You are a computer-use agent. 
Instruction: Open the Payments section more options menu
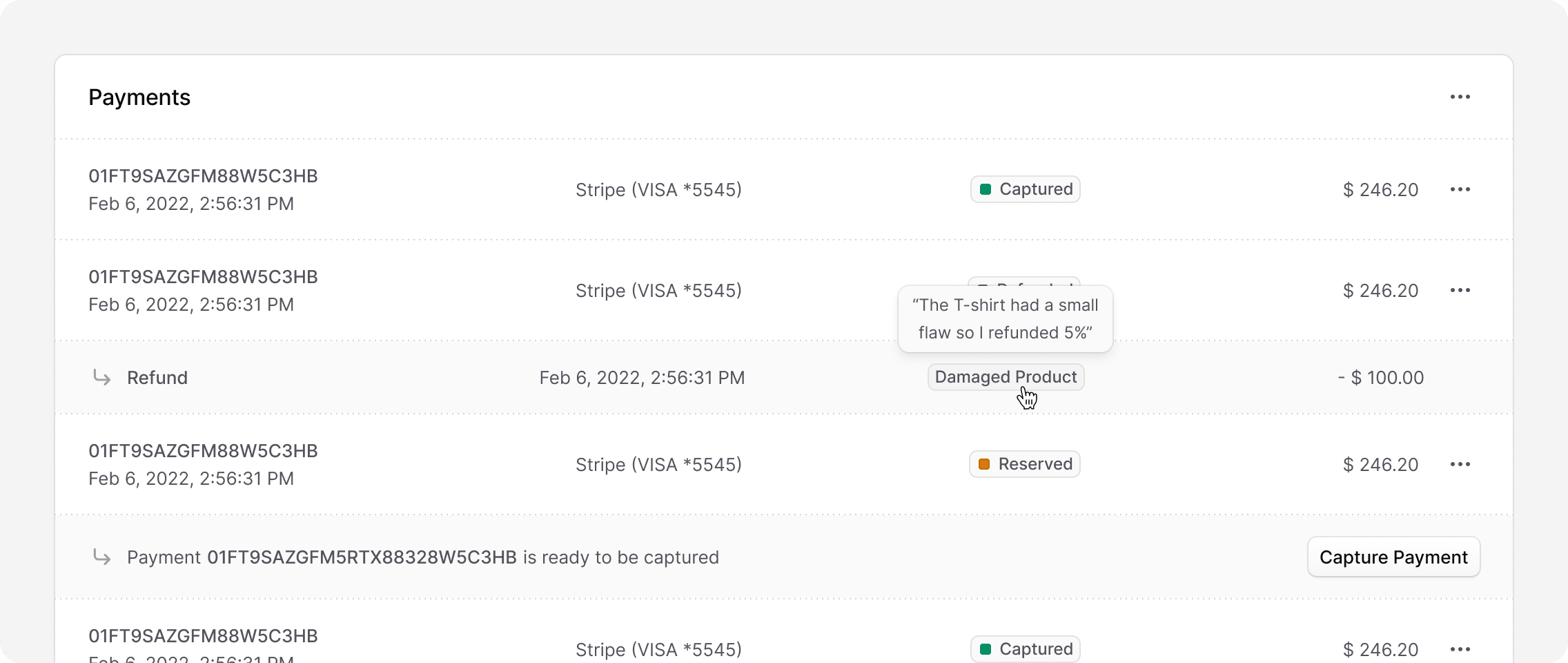point(1460,97)
